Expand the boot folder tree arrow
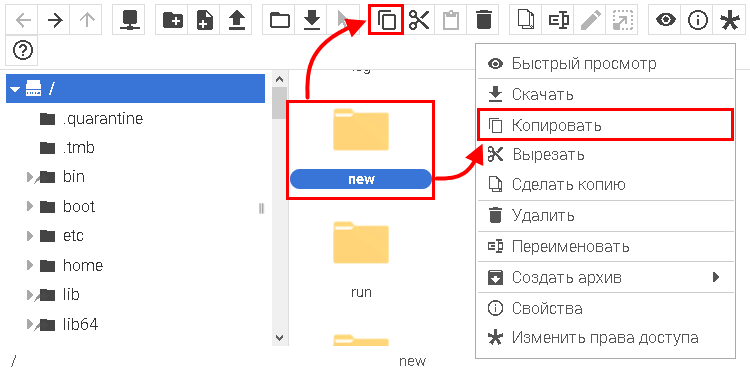Screen dimensions: 750x373 (31, 207)
